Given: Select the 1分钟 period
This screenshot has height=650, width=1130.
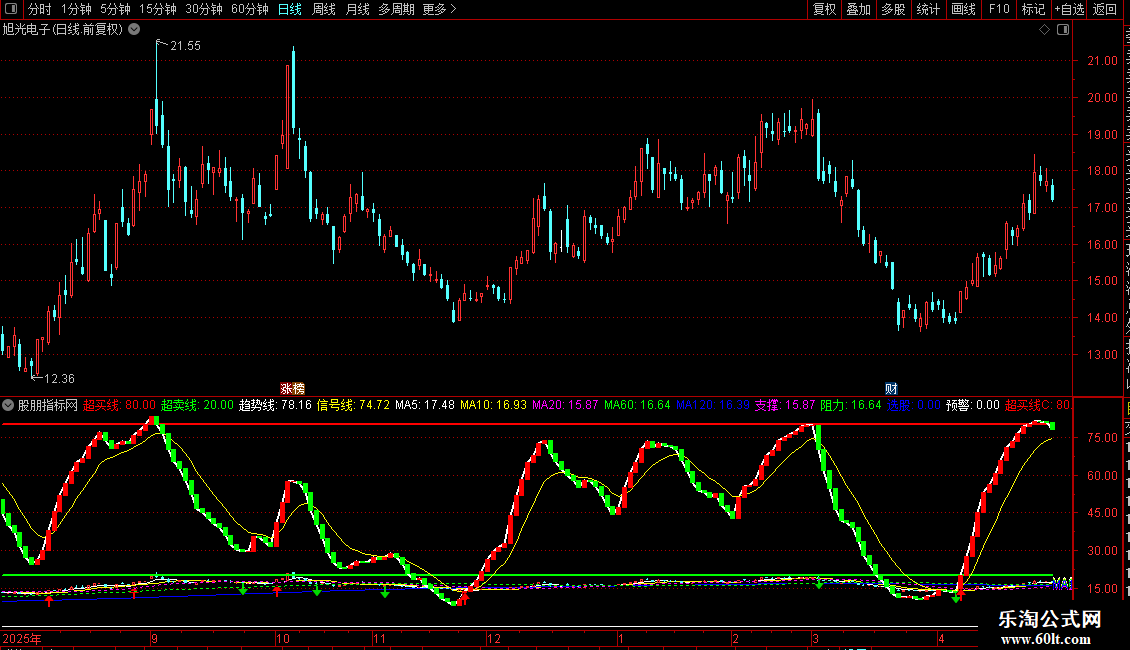Looking at the screenshot, I should click(76, 9).
